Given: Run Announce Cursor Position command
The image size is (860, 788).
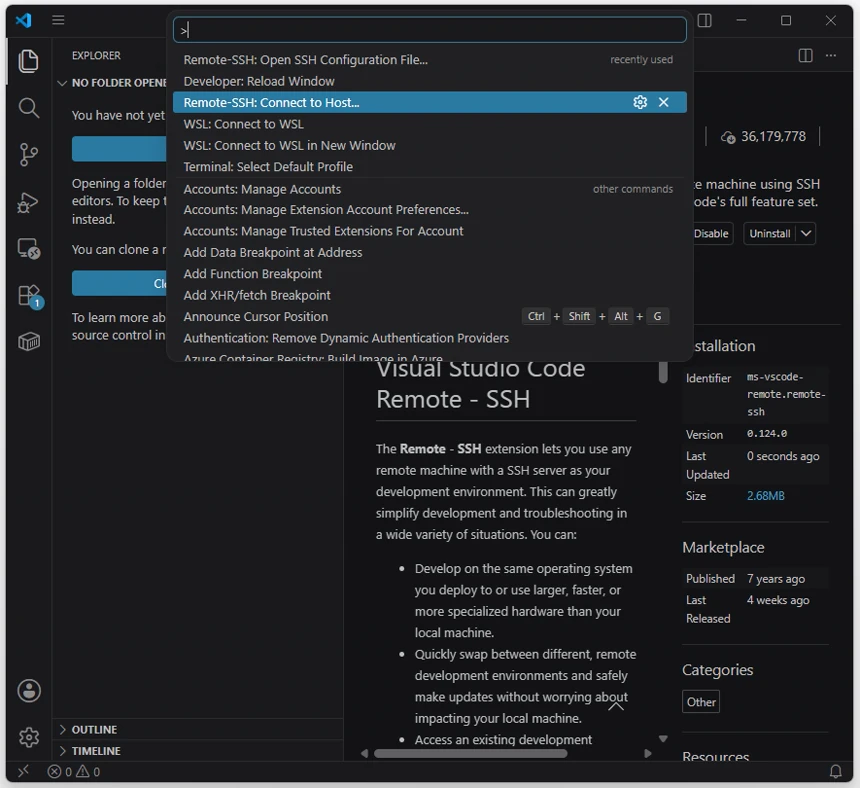Looking at the screenshot, I should [x=429, y=316].
